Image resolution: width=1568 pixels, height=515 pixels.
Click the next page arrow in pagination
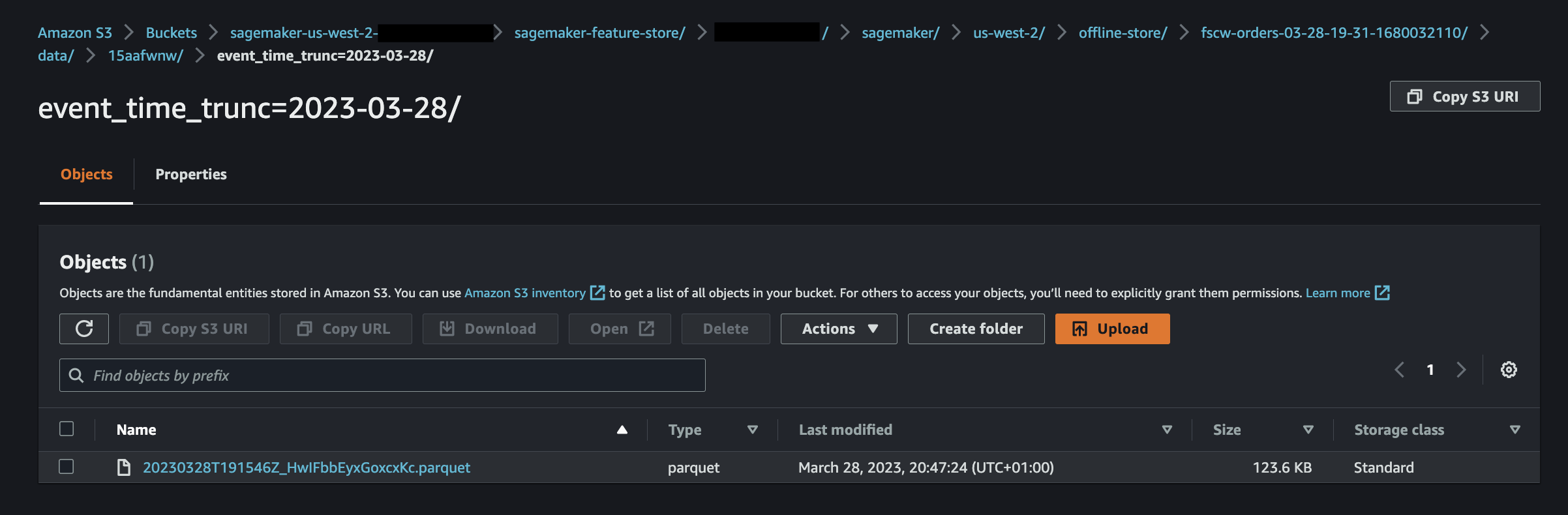point(1461,370)
